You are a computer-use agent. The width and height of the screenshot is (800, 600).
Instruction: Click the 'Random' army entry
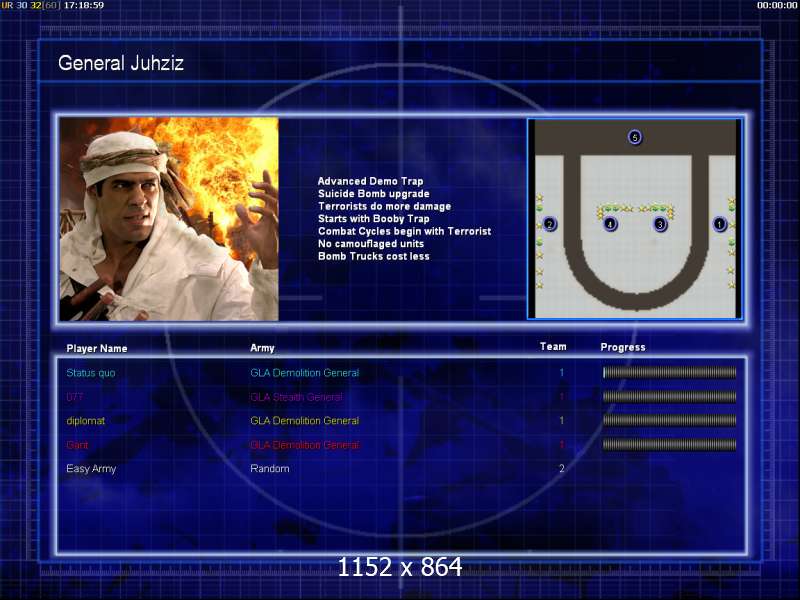point(270,469)
